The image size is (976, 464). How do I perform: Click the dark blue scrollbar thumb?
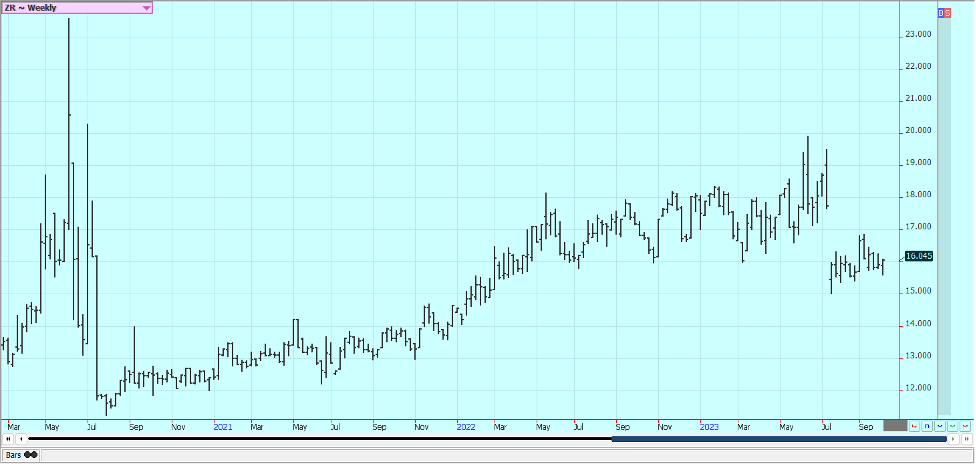[x=778, y=438]
